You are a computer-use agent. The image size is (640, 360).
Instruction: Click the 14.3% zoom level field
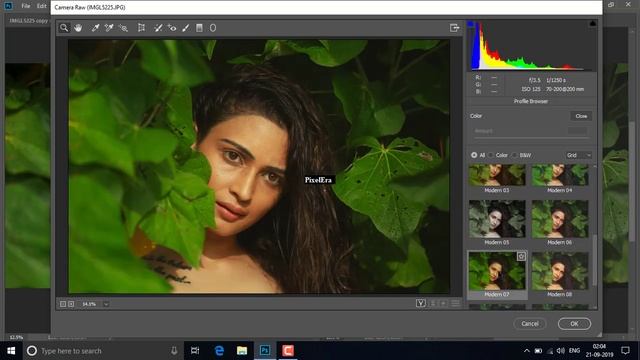tap(90, 304)
